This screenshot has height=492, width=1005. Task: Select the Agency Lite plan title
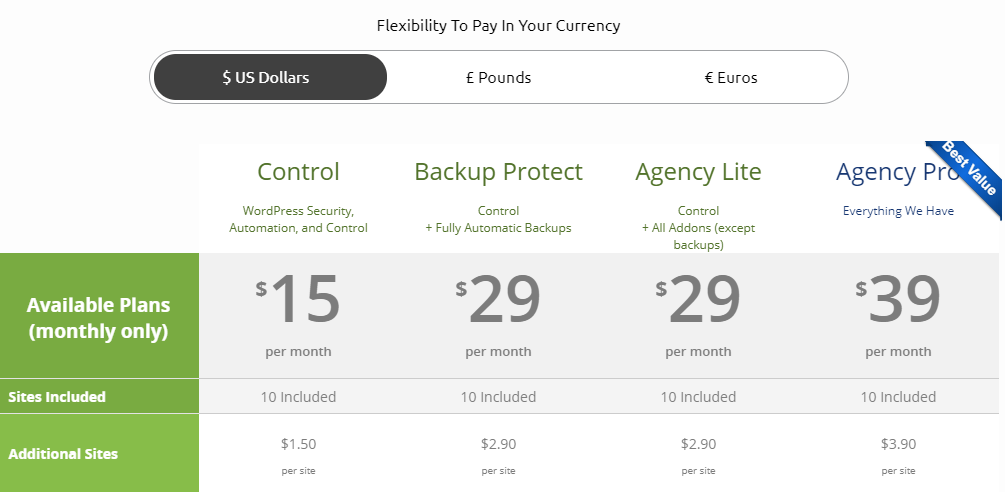click(x=698, y=172)
